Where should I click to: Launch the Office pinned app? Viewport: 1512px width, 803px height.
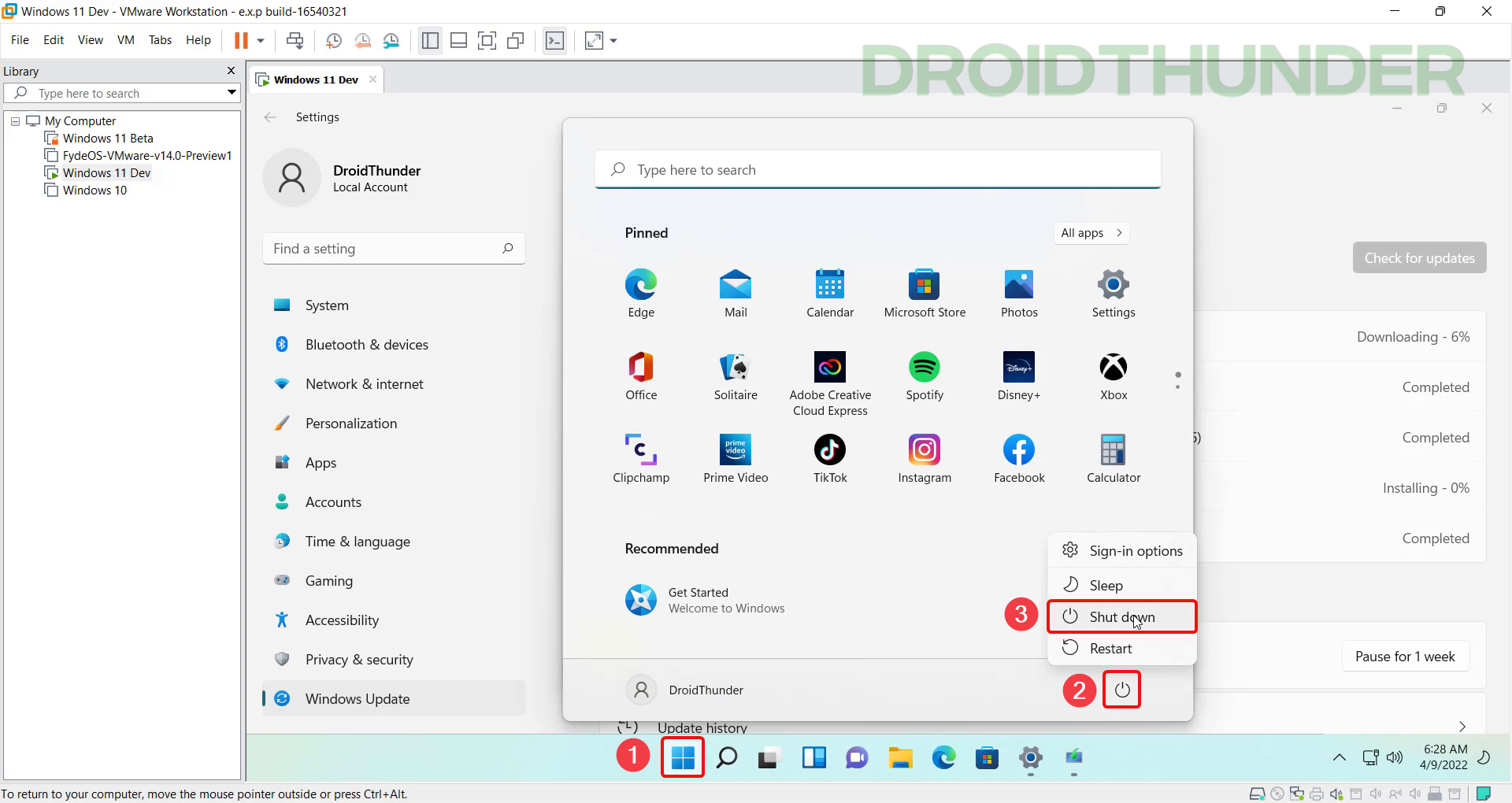click(641, 376)
